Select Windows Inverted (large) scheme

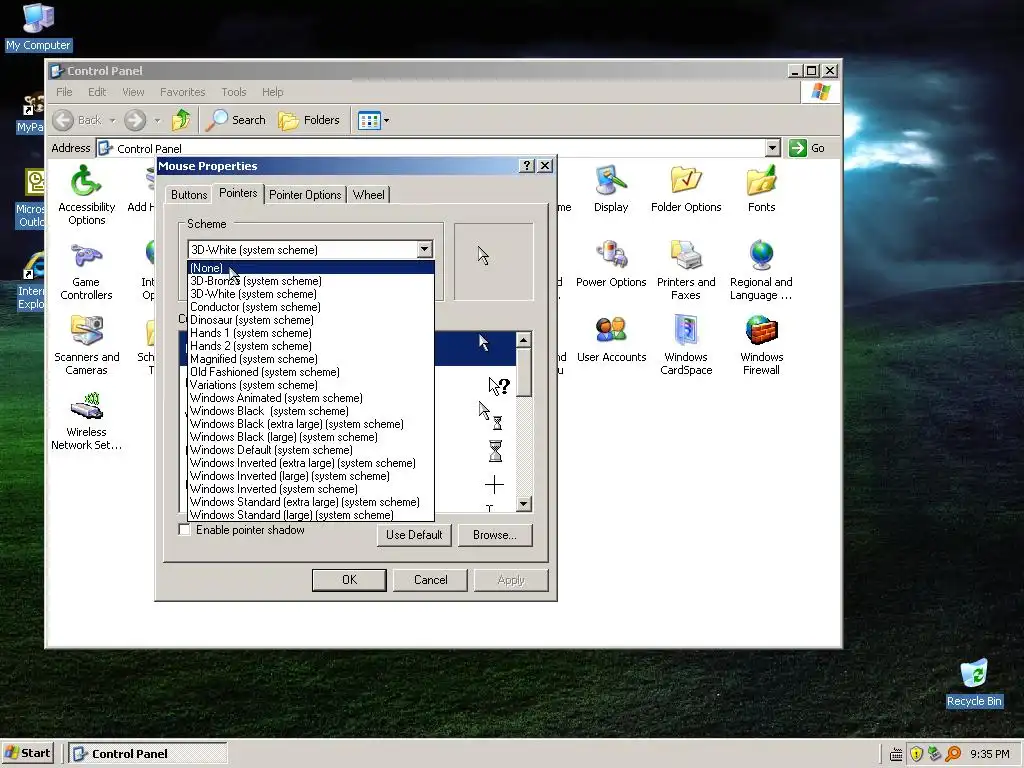311,476
